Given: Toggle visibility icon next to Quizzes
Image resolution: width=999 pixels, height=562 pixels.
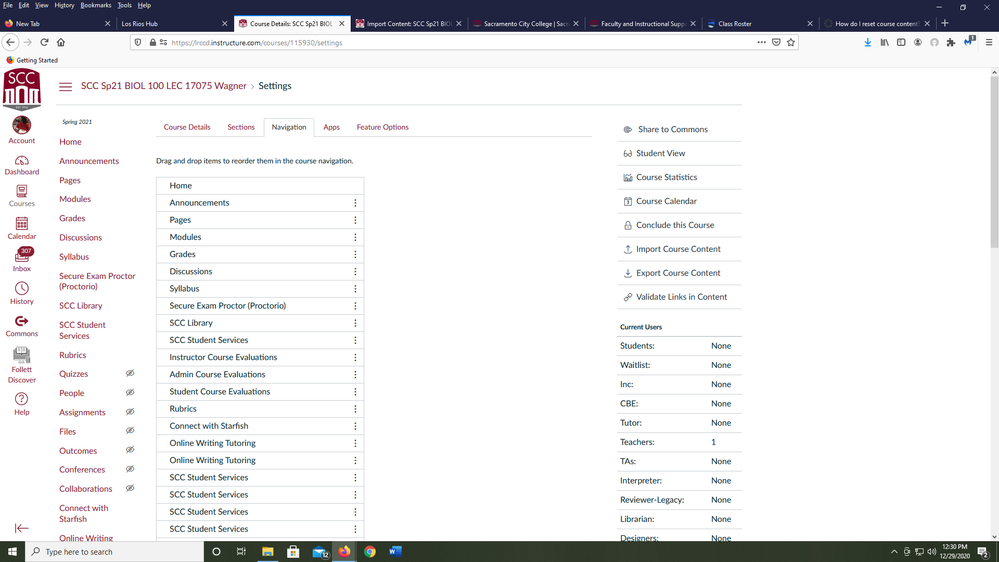Looking at the screenshot, I should pyautogui.click(x=130, y=373).
